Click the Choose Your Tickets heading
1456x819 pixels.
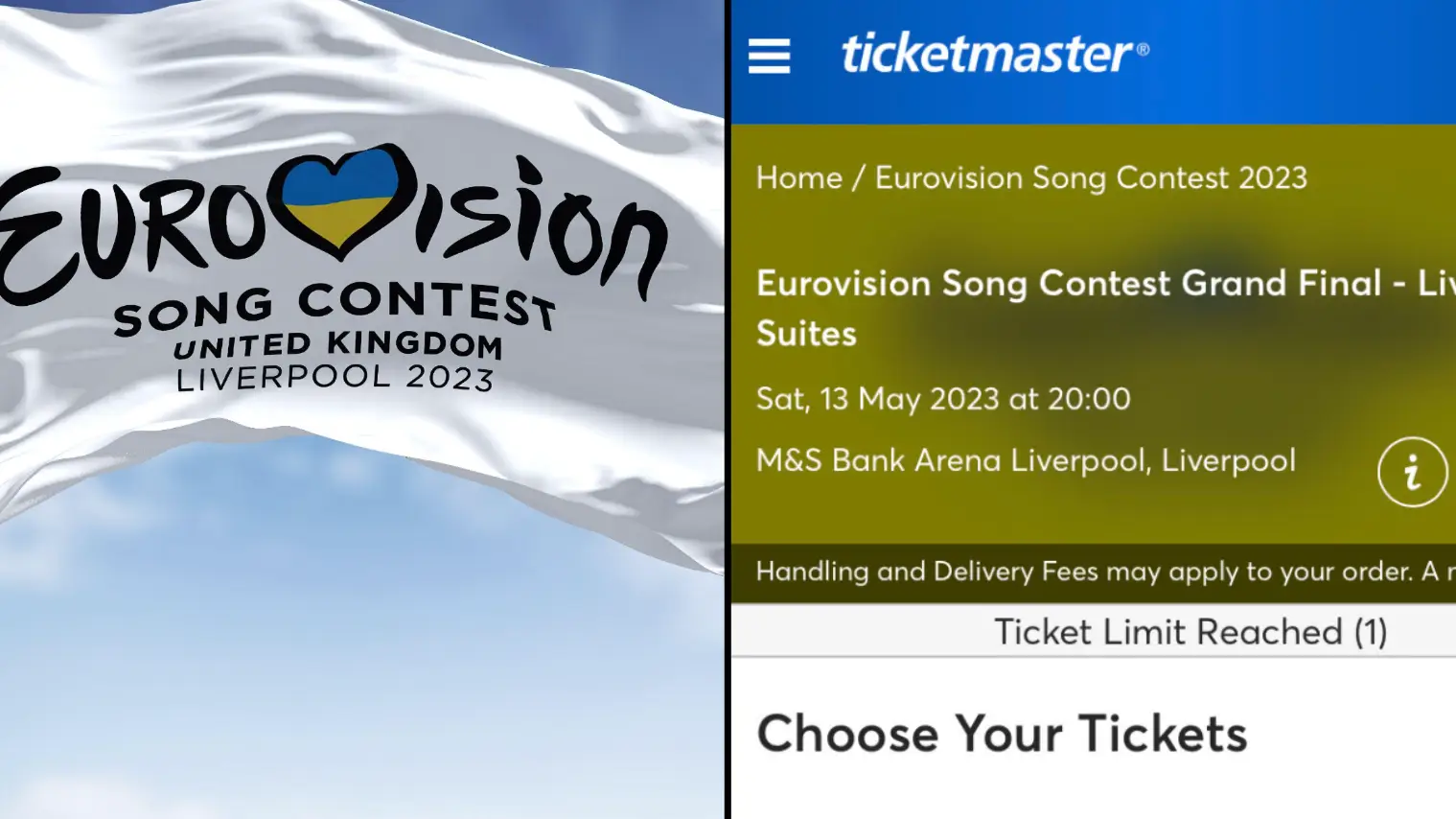point(1002,735)
